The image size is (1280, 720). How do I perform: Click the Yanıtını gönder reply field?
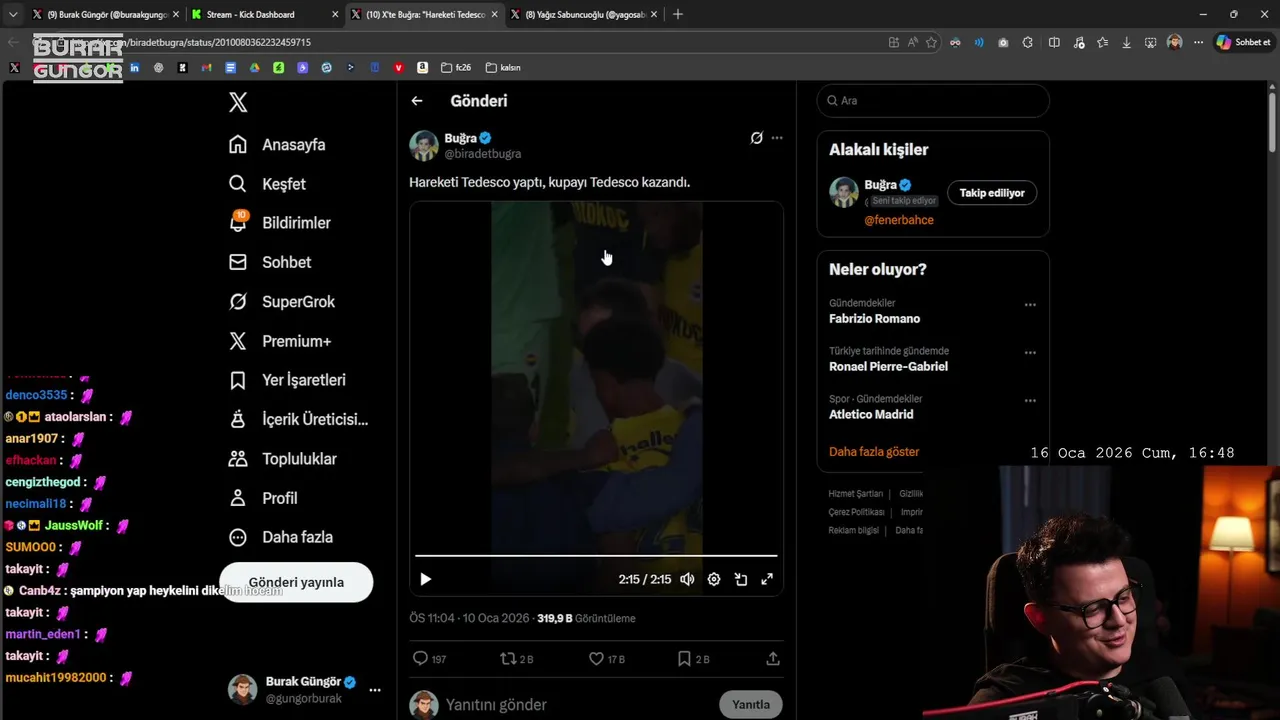coord(576,705)
